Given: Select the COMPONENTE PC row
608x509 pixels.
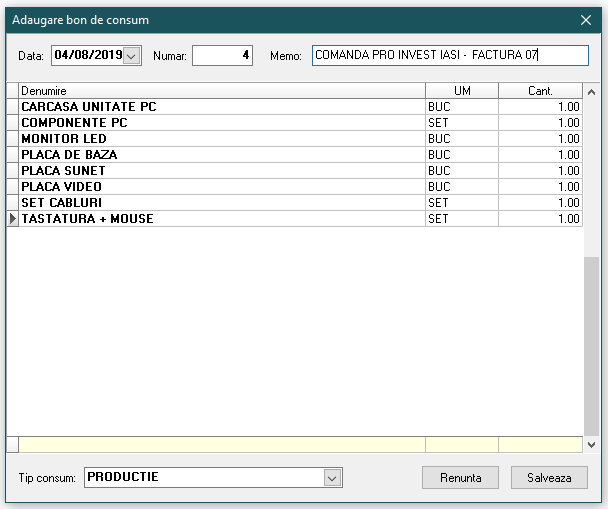Looking at the screenshot, I should click(222, 123).
